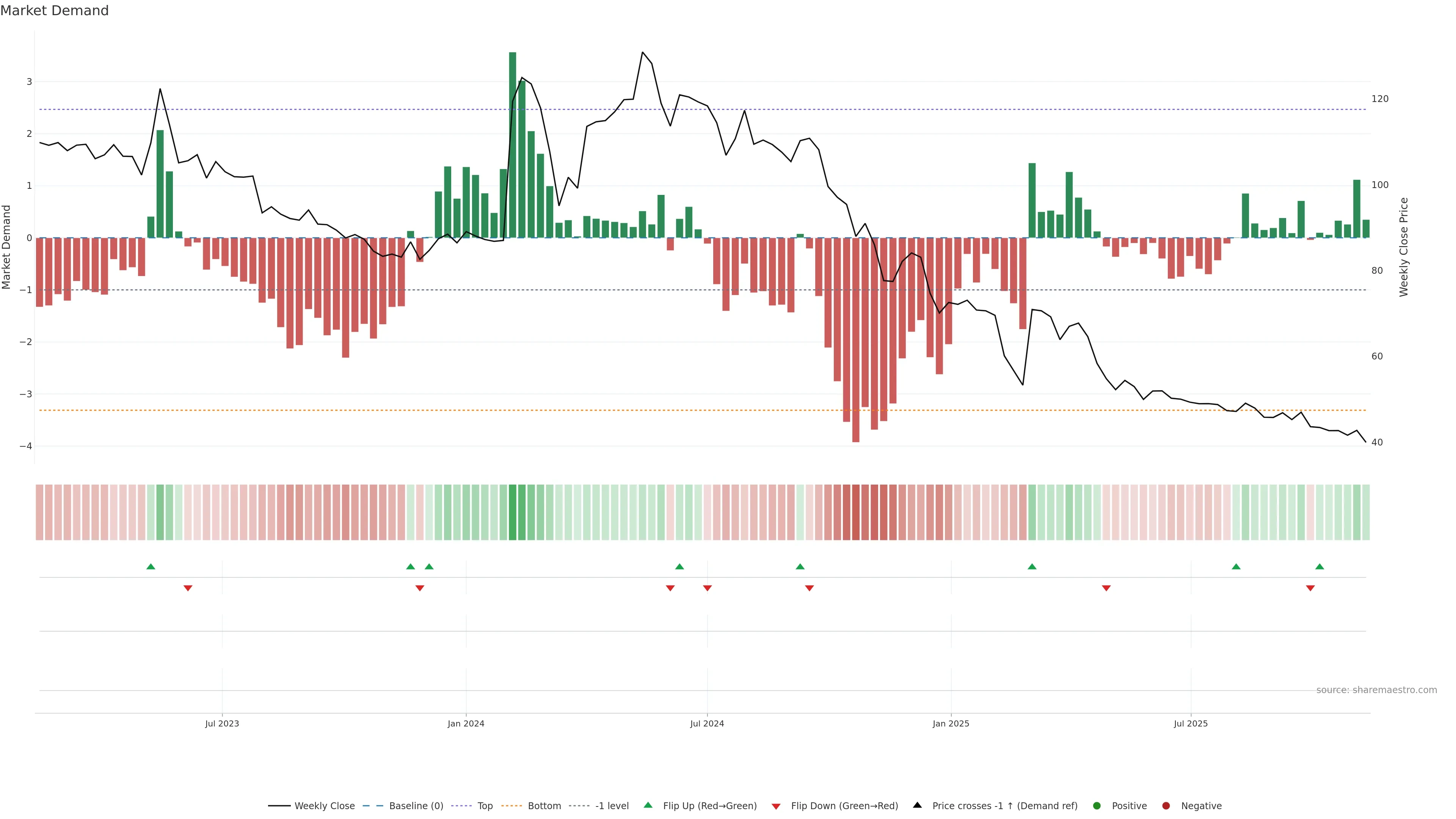Click the Flip Up green triangle legend icon
The image size is (1456, 819).
coord(648,805)
